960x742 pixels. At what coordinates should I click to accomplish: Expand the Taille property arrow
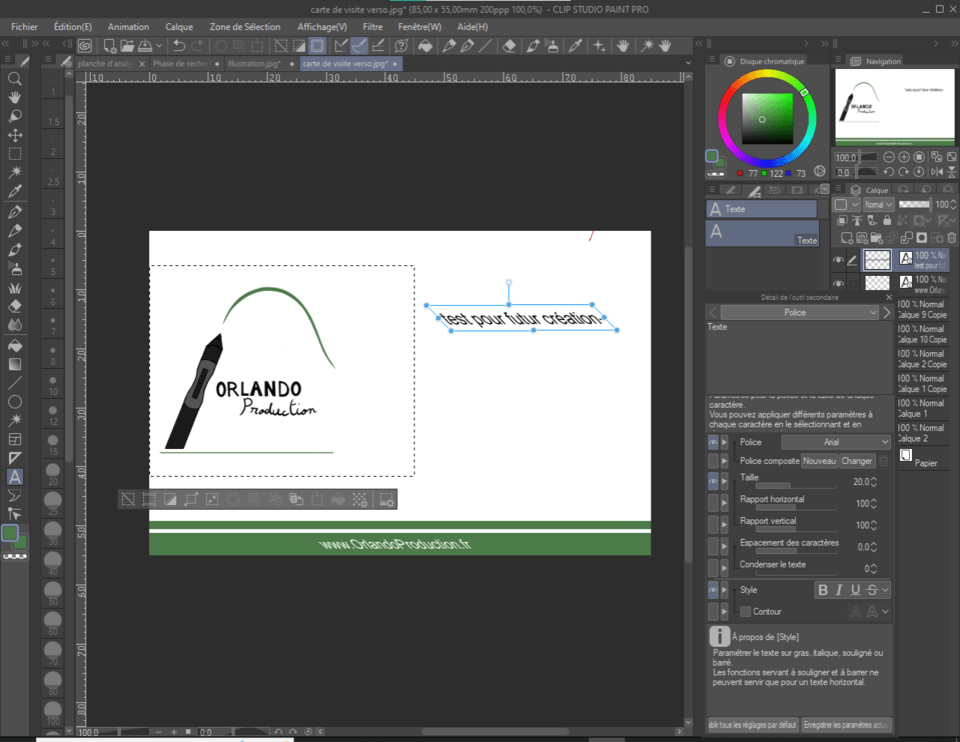click(724, 481)
